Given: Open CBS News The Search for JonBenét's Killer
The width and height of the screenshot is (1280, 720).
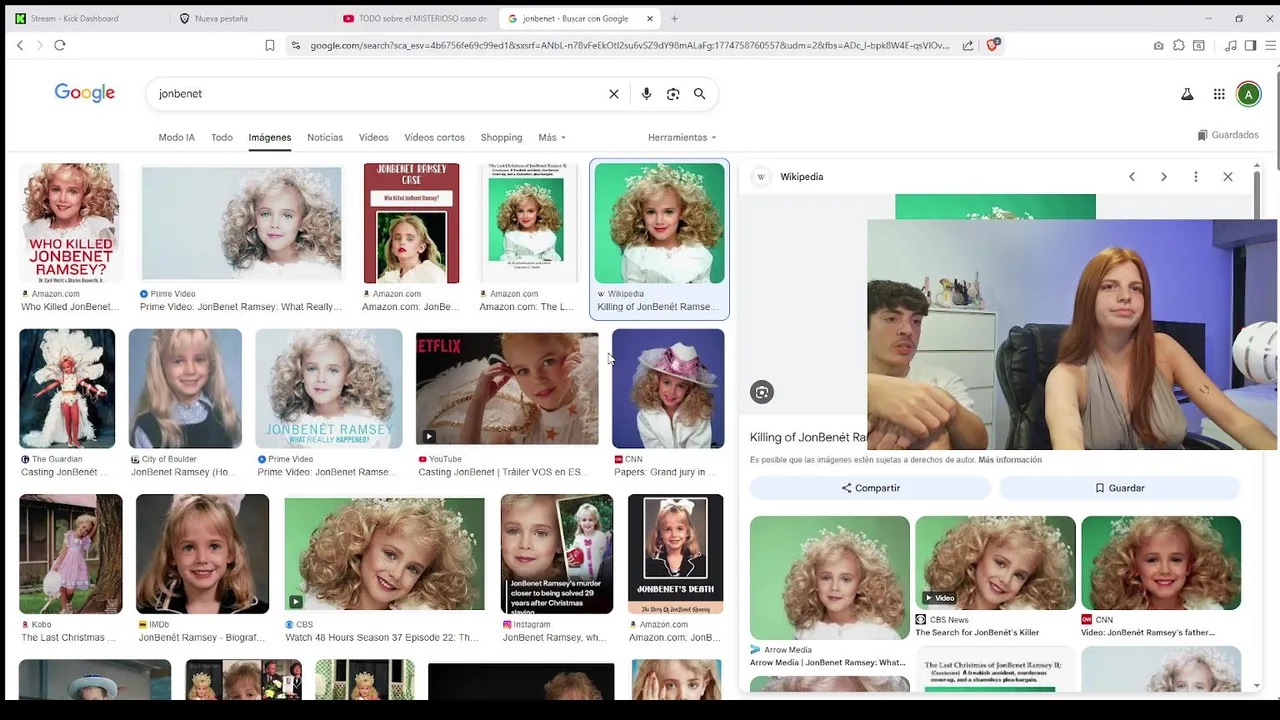Looking at the screenshot, I should pyautogui.click(x=995, y=563).
